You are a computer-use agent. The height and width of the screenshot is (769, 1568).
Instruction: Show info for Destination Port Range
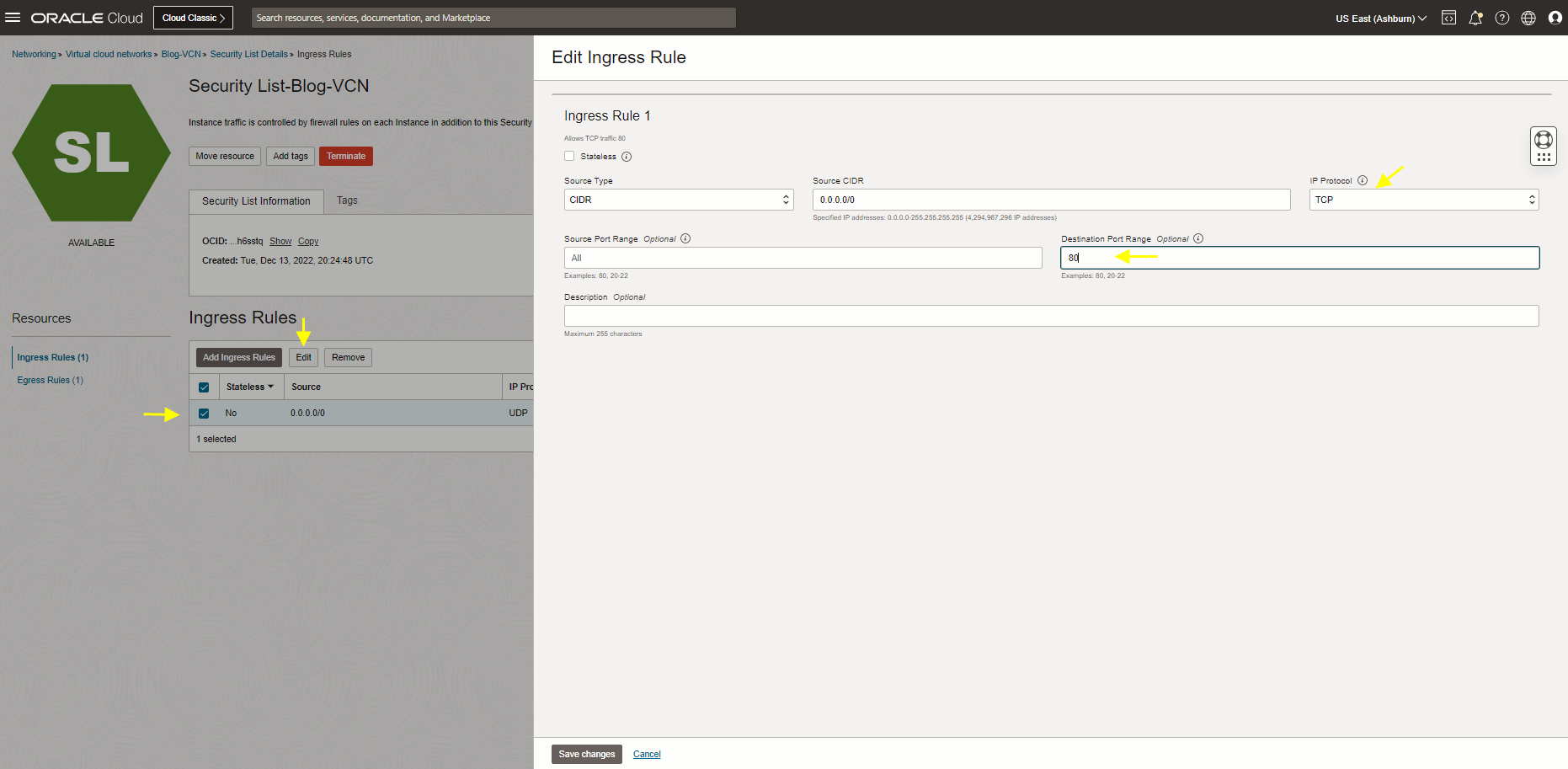click(1198, 239)
